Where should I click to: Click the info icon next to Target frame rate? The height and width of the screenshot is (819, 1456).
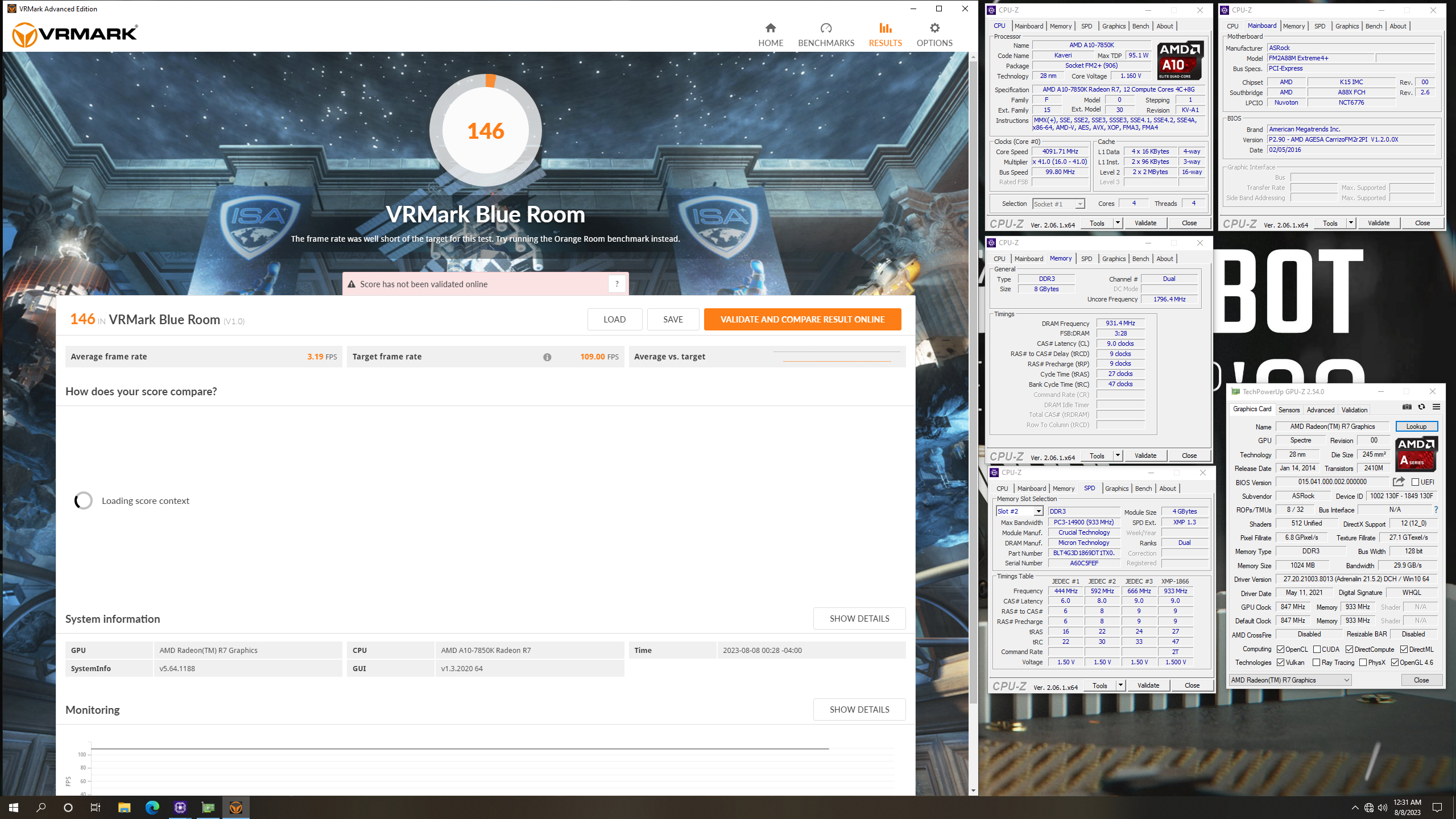[x=547, y=357]
